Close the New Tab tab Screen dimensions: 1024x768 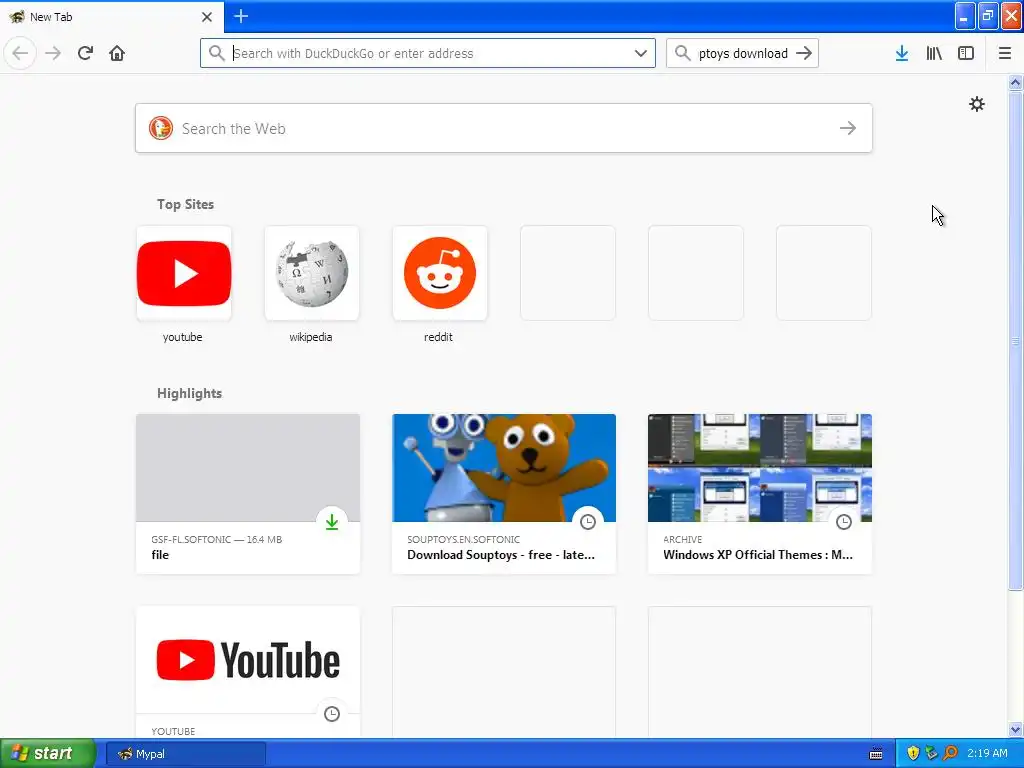206,17
